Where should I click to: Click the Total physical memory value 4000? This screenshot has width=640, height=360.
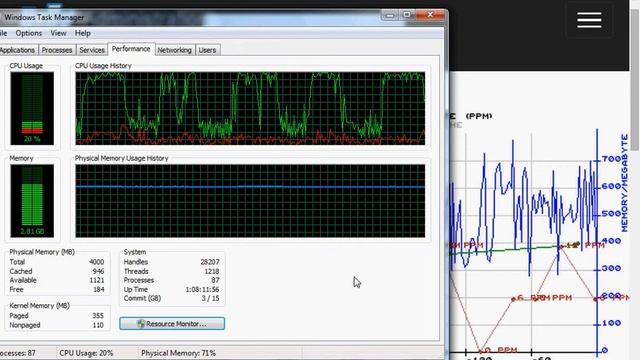coord(97,262)
